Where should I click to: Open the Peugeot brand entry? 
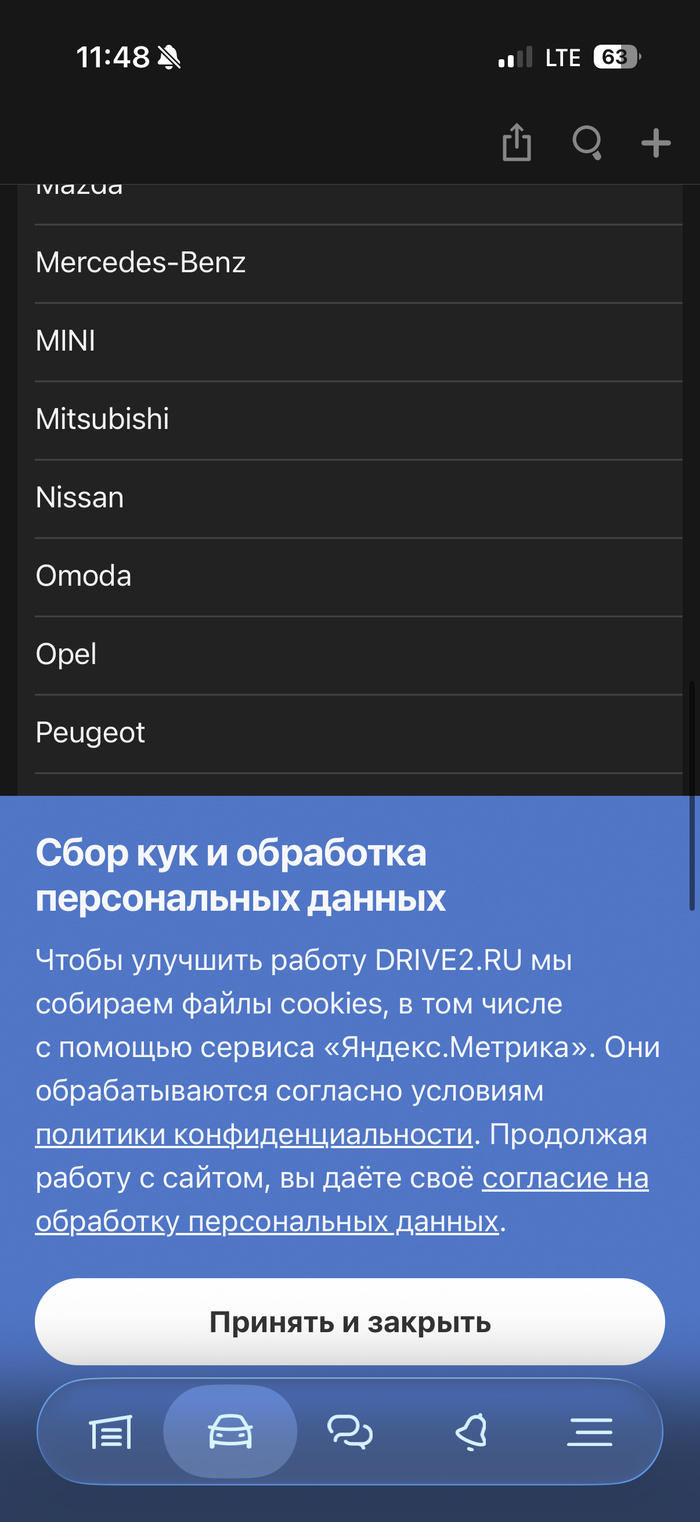(90, 732)
